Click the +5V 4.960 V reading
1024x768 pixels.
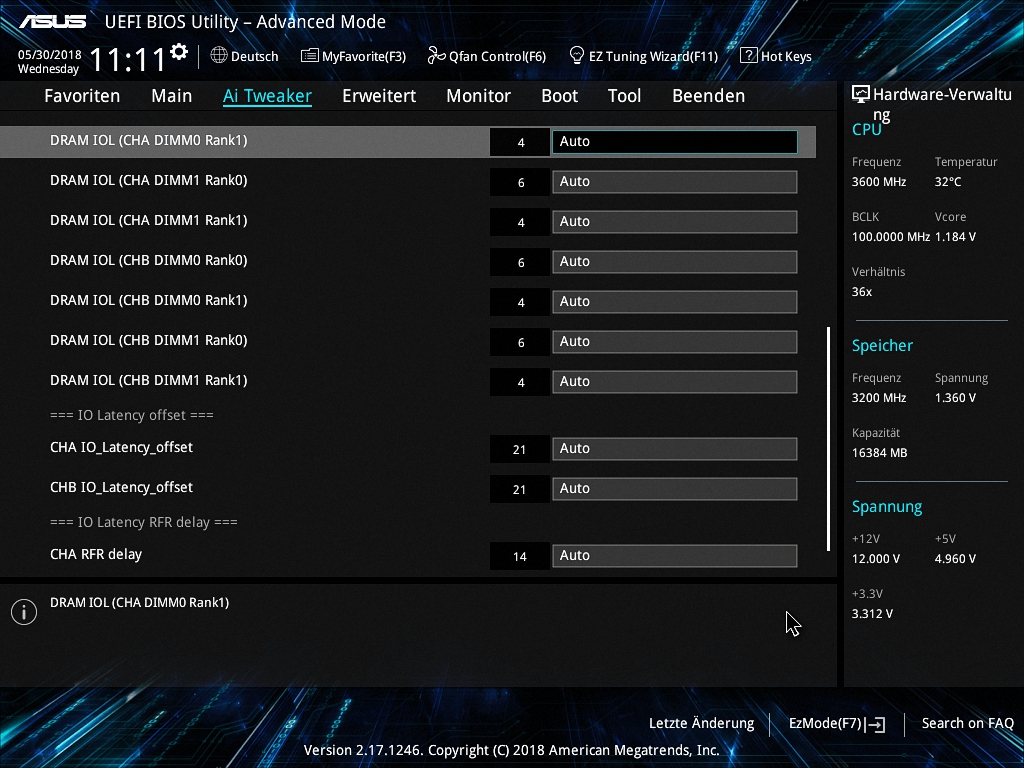955,559
